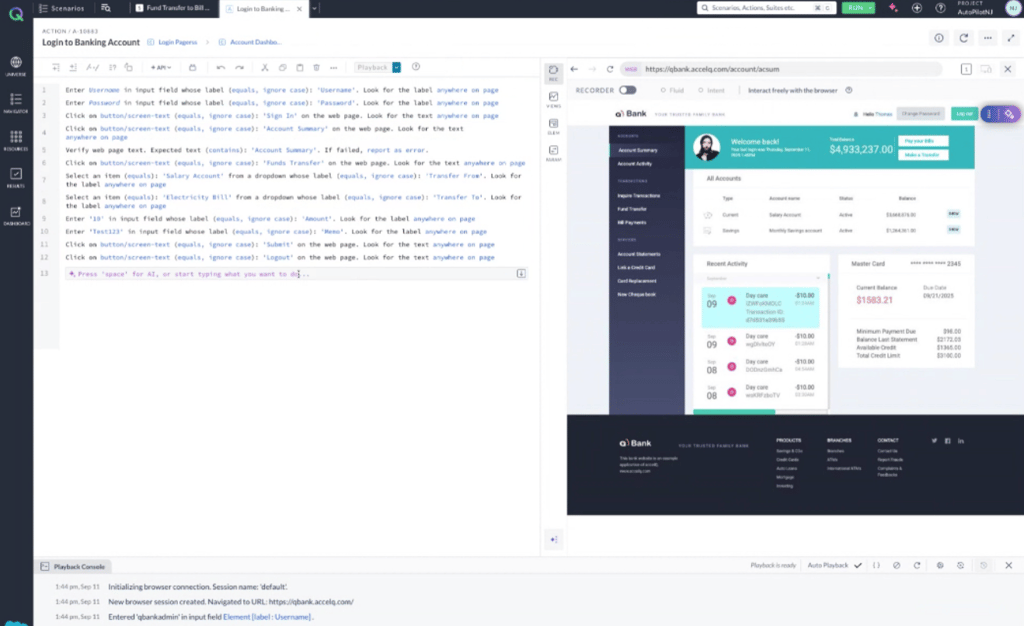Open Bill Payments in bank sidebar

(632, 223)
